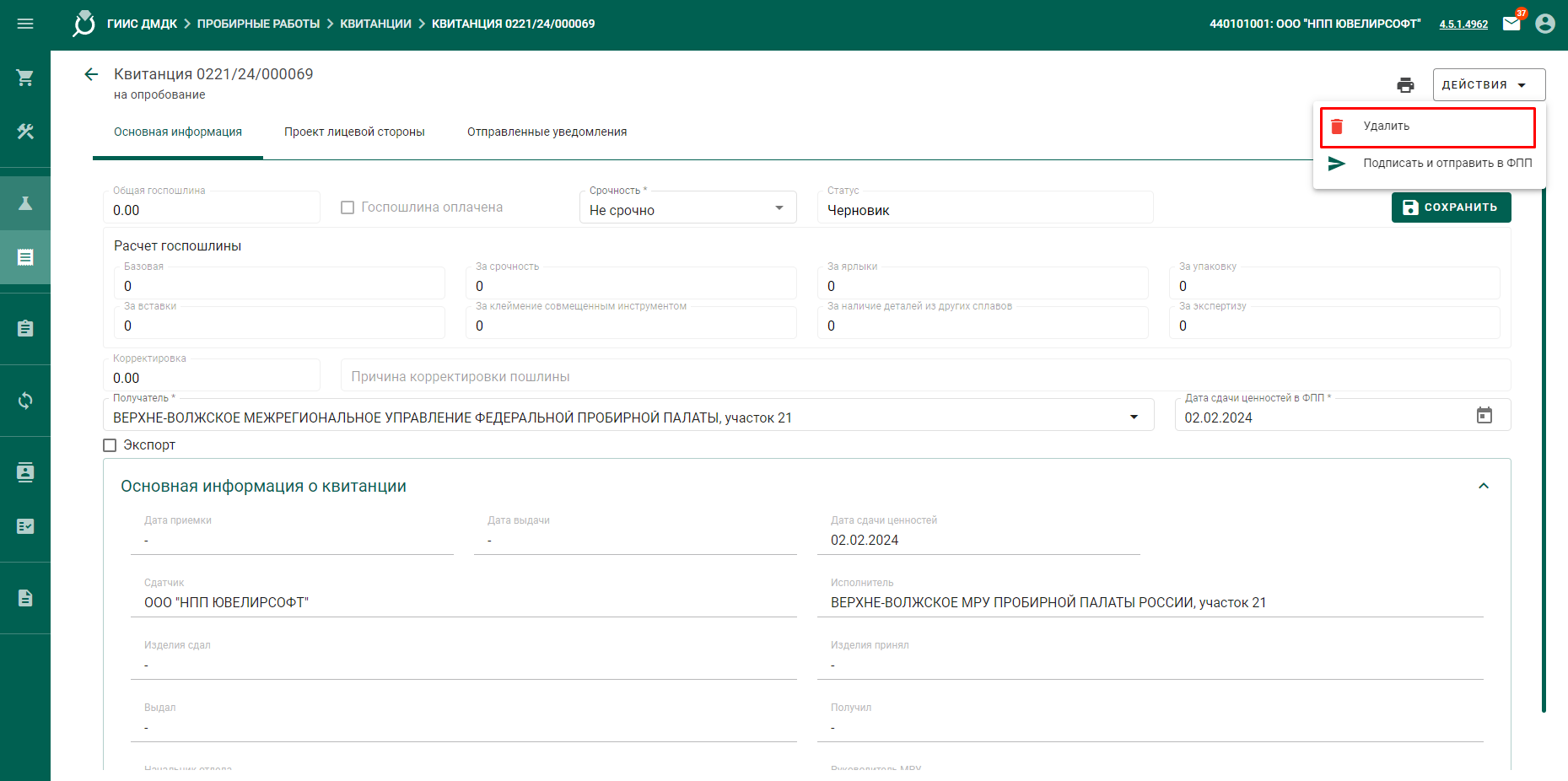Click Дата сдачи ценностей value 02.02.2024
The height and width of the screenshot is (781, 1568).
(865, 540)
